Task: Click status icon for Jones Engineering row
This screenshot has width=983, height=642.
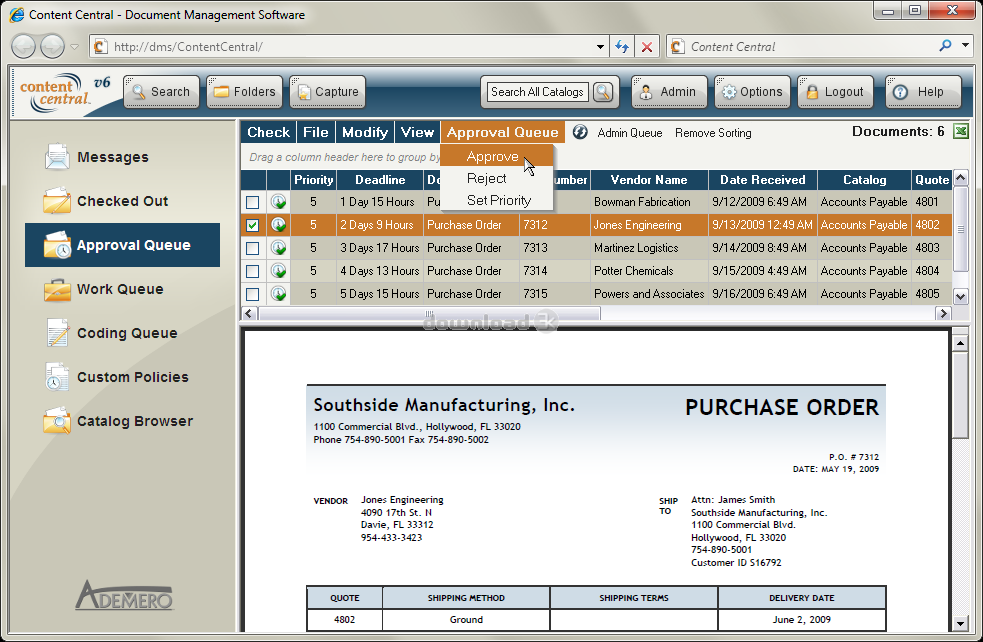Action: point(278,224)
